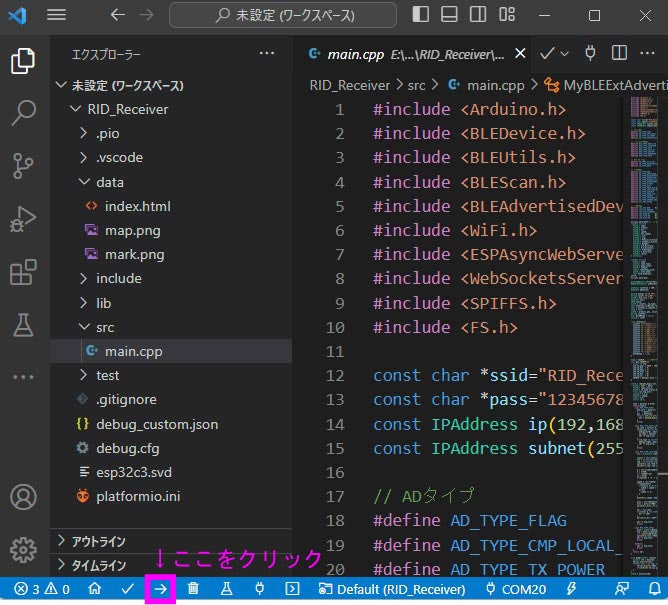Open platformio.ini configuration file
This screenshot has width=668, height=605.
point(171,497)
